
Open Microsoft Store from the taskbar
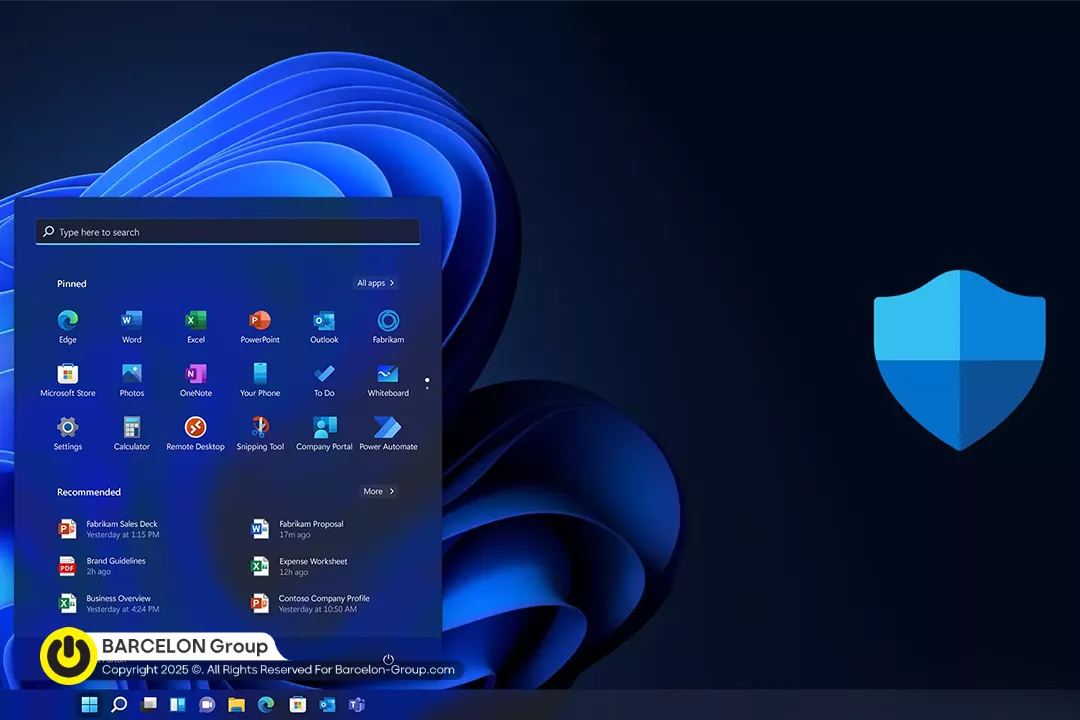[x=298, y=704]
